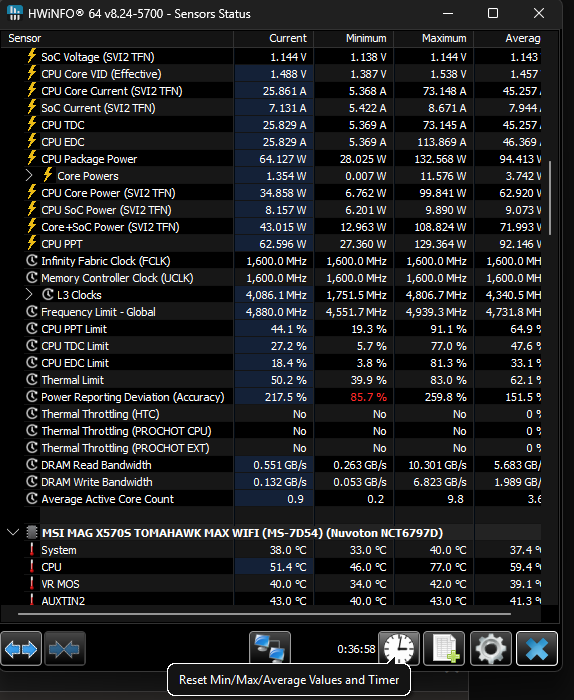This screenshot has height=700, width=574.
Task: Click the 132.568 W maximum package power
Action: [440, 158]
